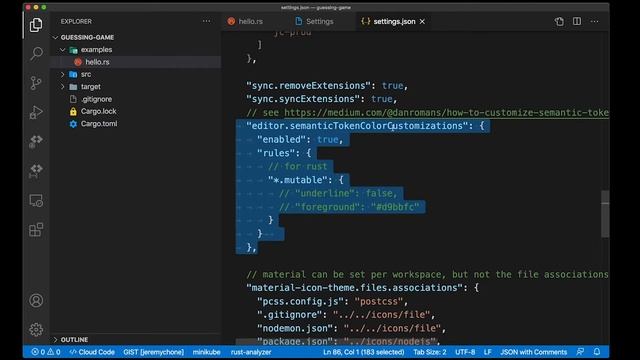The width and height of the screenshot is (640, 360).
Task: Expand the src folder
Action: 62,74
